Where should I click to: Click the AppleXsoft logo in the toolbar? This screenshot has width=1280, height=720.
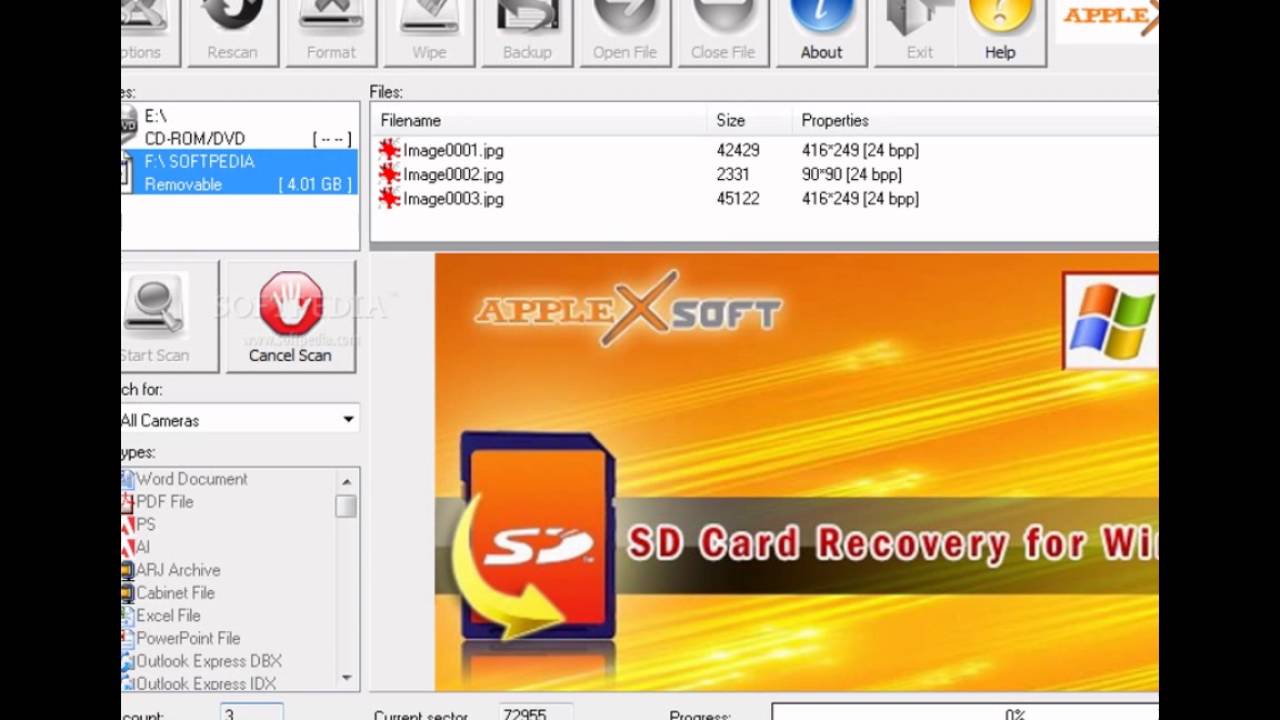1108,20
